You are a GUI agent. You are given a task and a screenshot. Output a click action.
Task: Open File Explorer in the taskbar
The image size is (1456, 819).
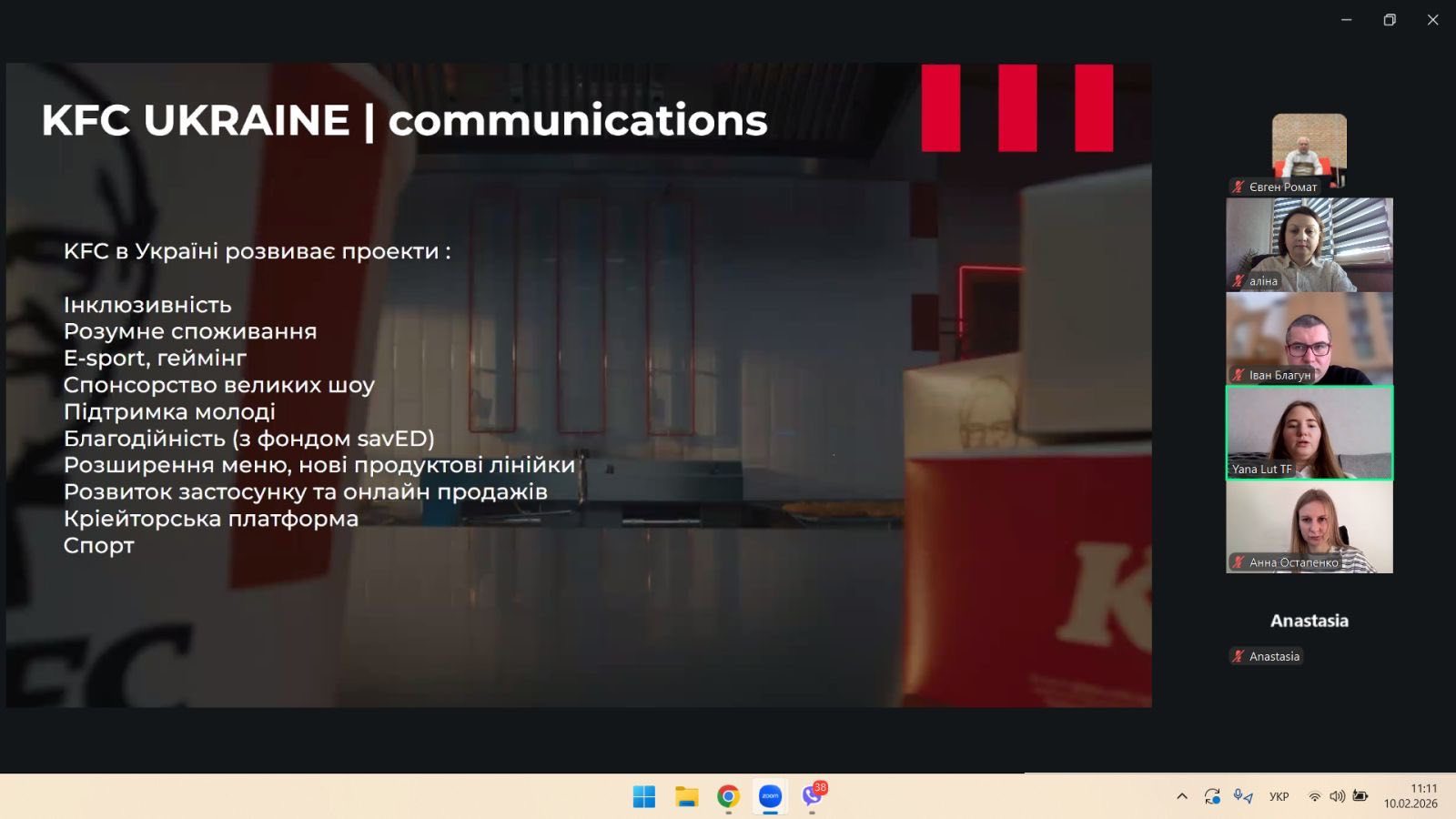coord(686,796)
